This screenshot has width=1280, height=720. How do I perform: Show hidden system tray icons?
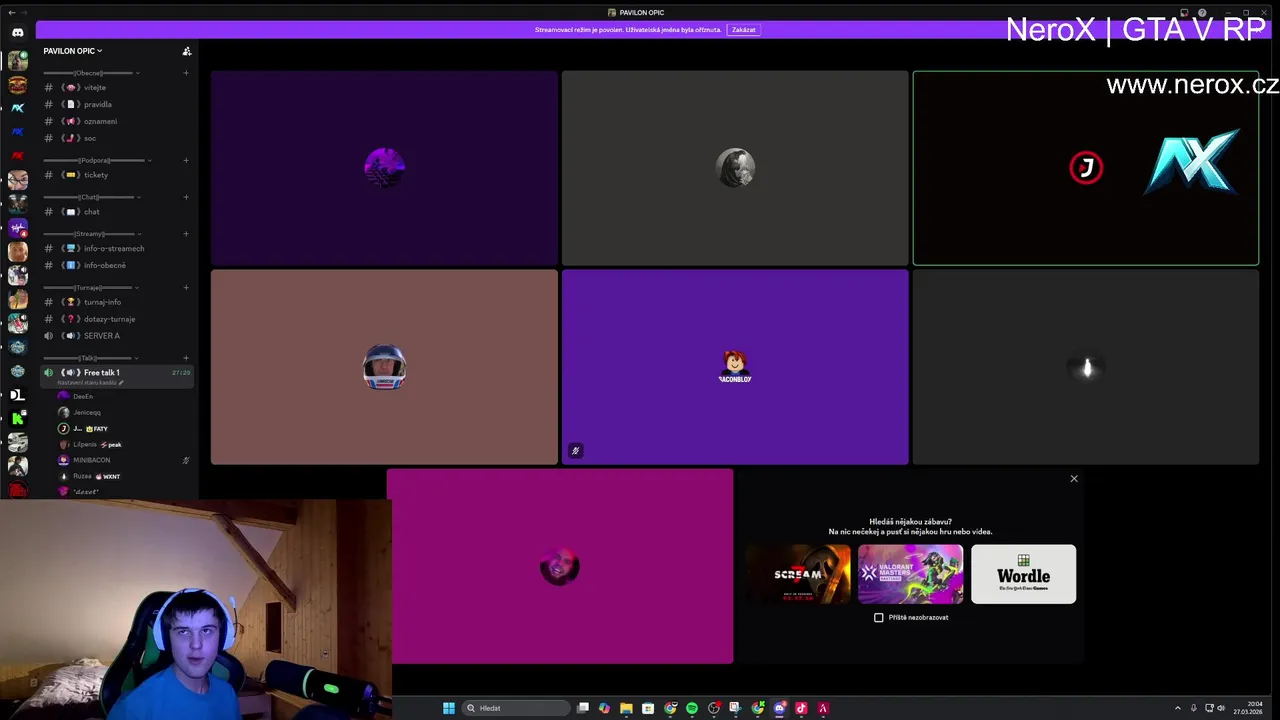pos(1178,708)
